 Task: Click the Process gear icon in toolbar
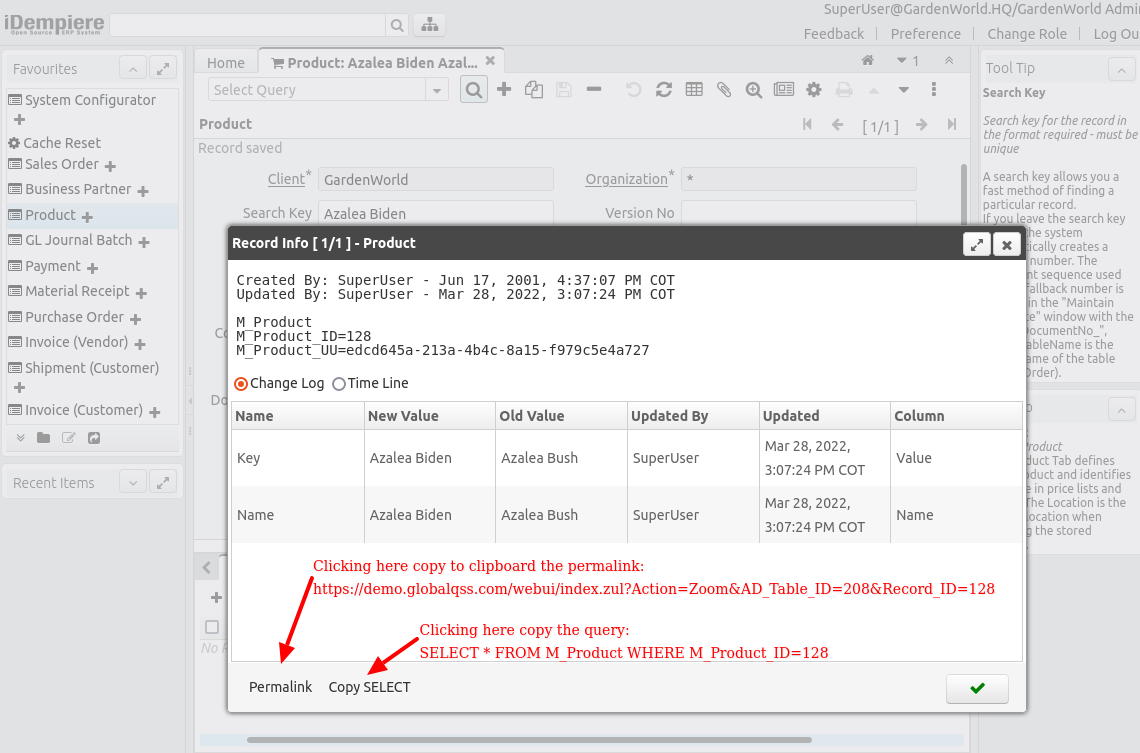tap(814, 90)
